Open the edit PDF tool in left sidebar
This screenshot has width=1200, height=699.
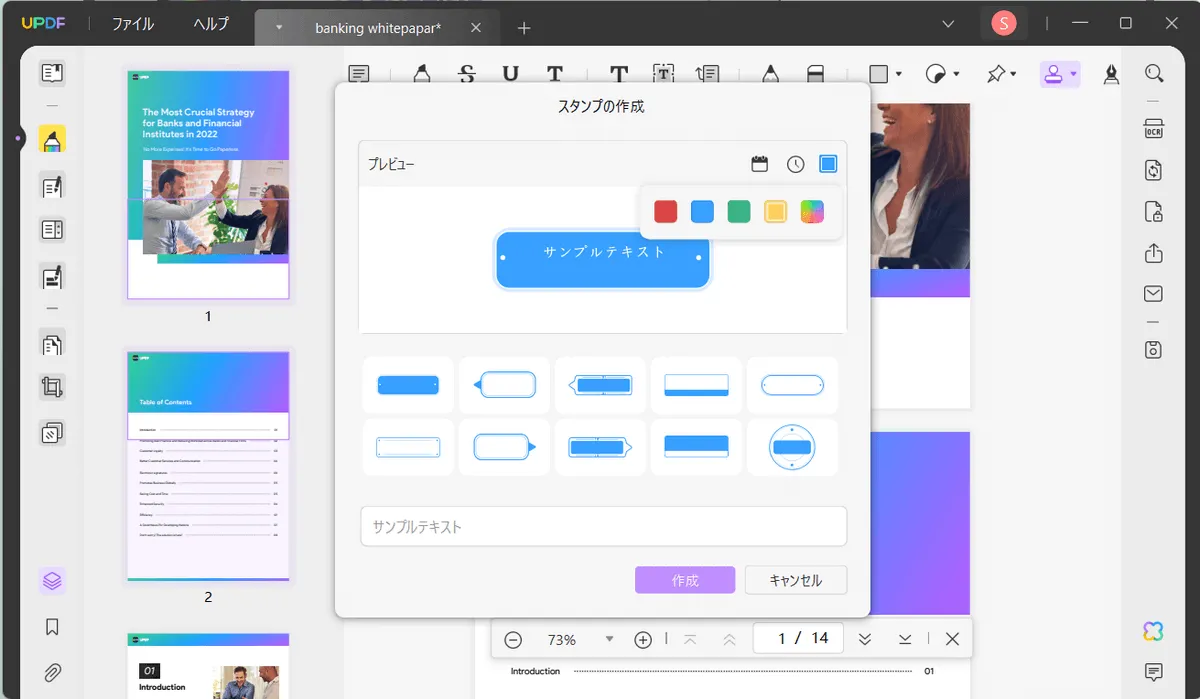tap(52, 186)
